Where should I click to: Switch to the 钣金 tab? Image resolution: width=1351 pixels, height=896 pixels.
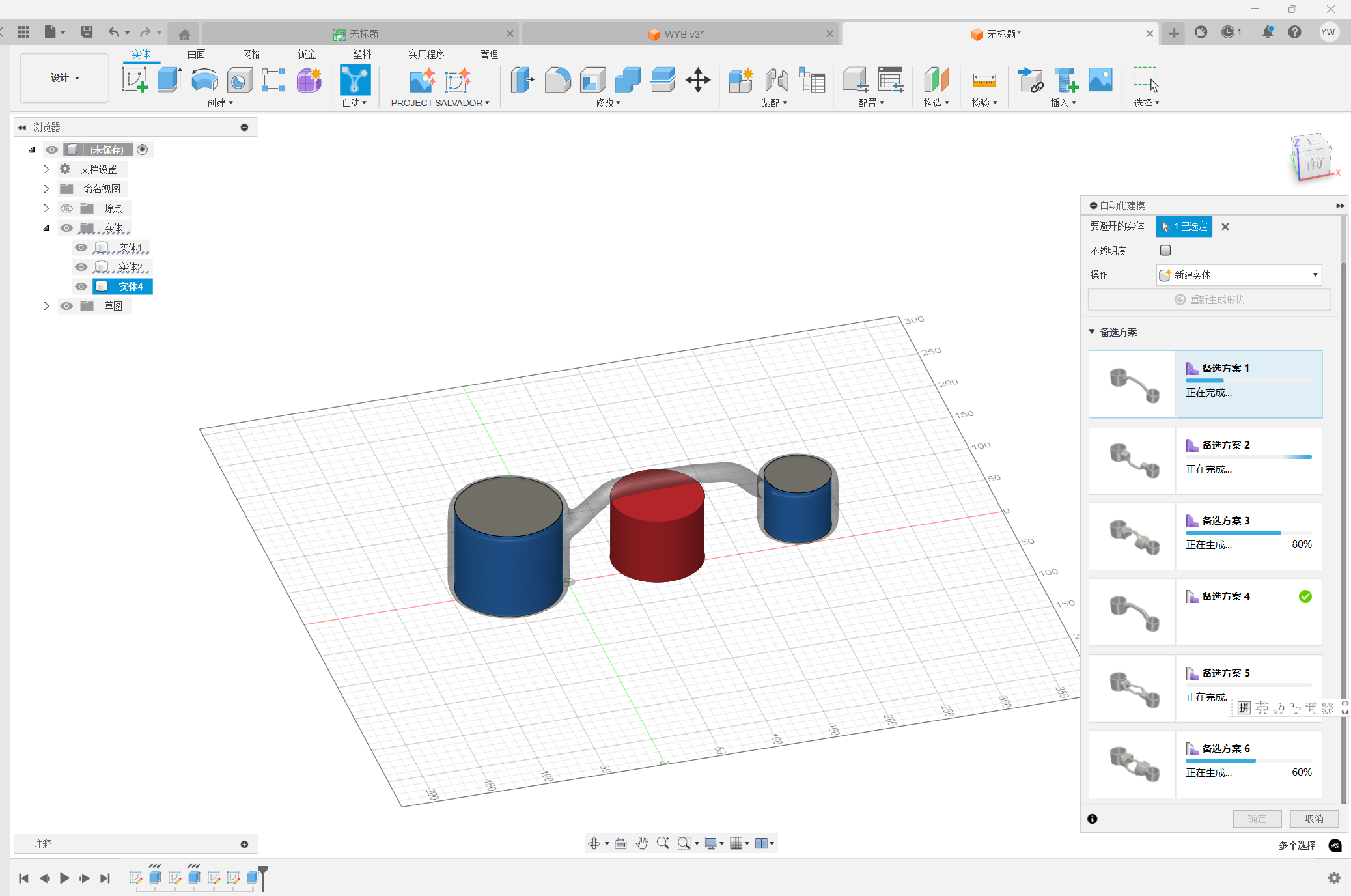307,54
